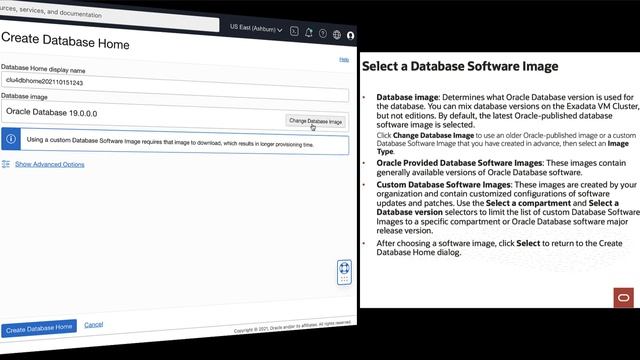Click the copyright footer text
Screen dimensions: 640x360
pos(292,327)
